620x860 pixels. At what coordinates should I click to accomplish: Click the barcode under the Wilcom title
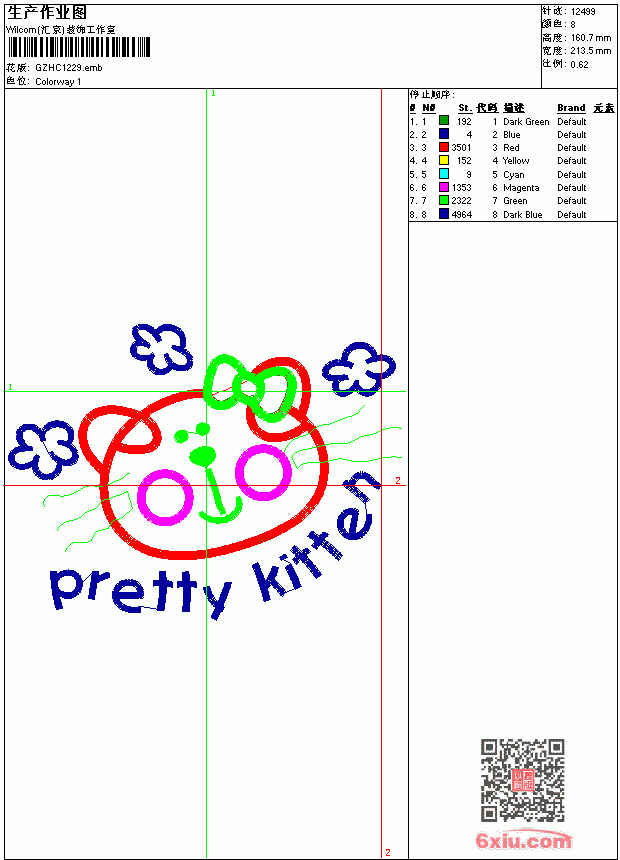pyautogui.click(x=78, y=47)
